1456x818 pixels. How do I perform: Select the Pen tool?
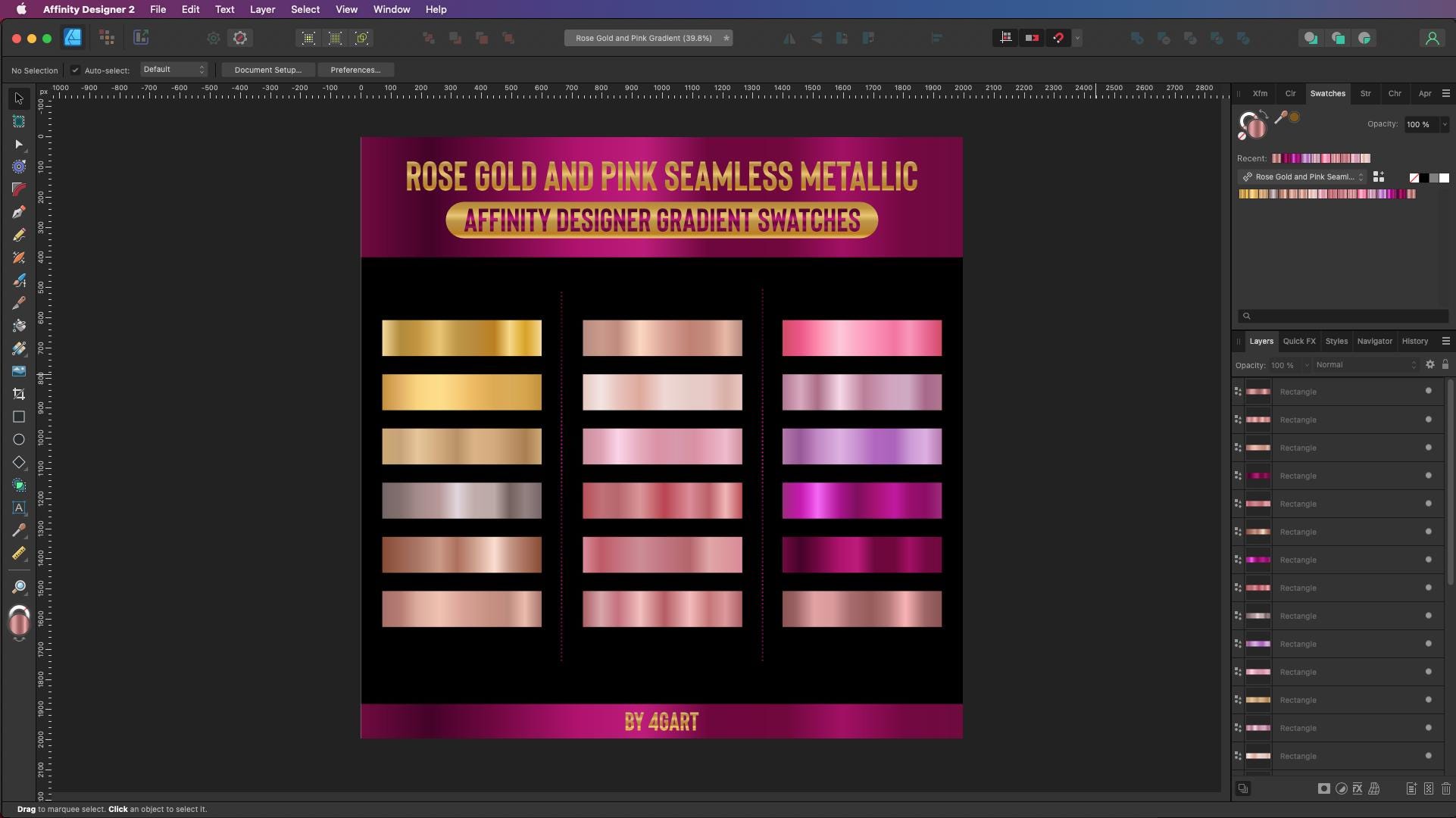[x=19, y=212]
